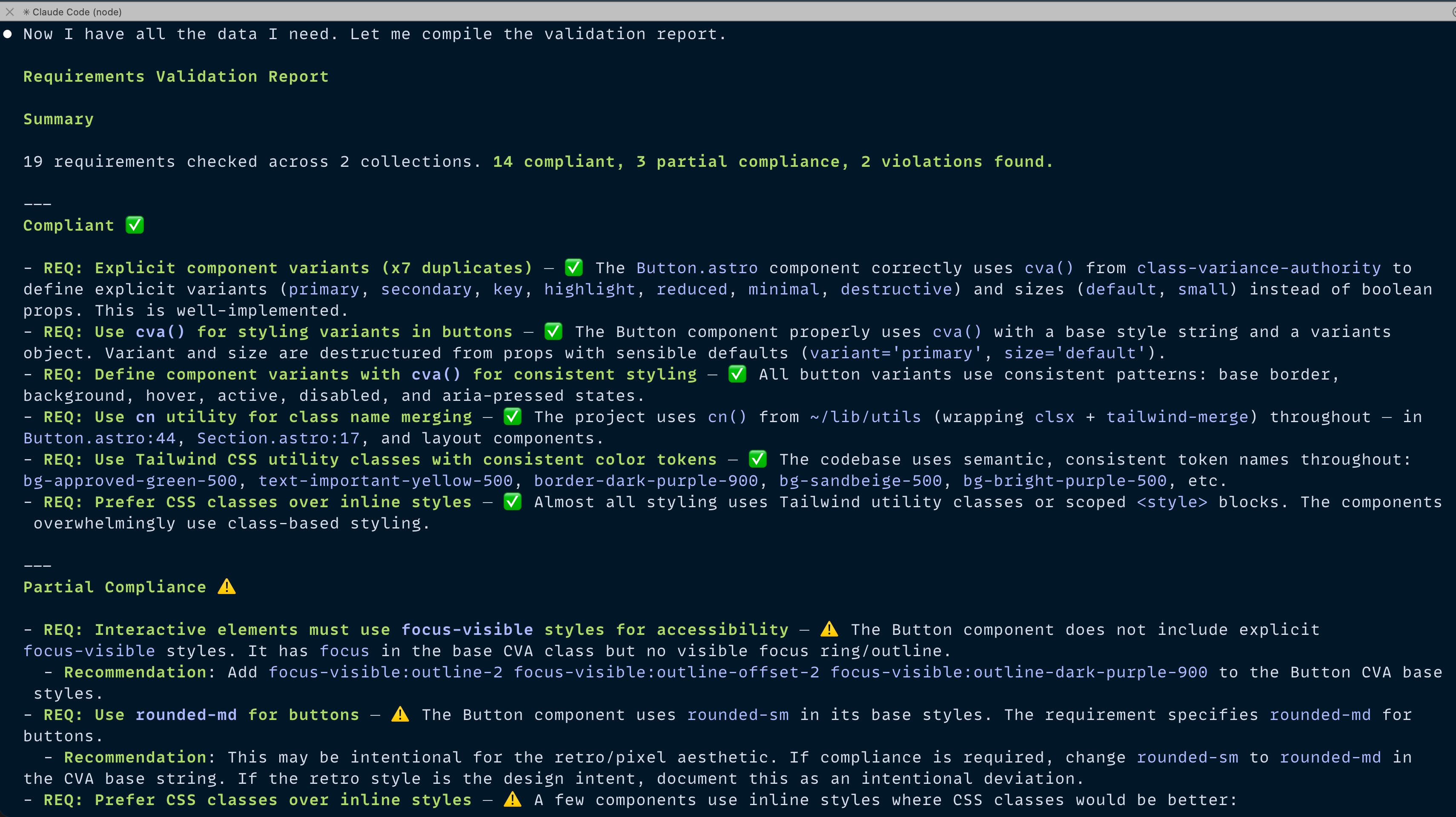Click the Requirements Validation Report heading
The width and height of the screenshot is (1456, 817).
pyautogui.click(x=176, y=76)
